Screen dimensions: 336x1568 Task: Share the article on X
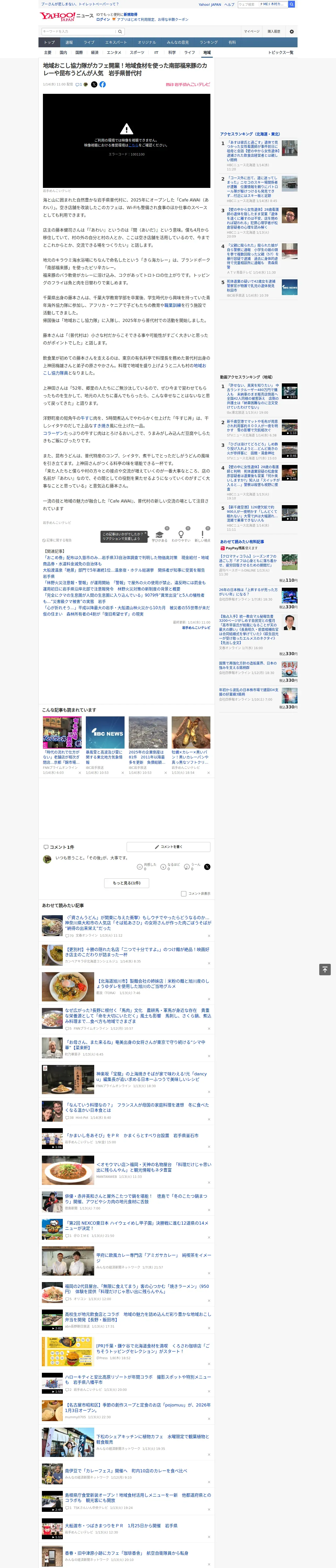(94, 85)
